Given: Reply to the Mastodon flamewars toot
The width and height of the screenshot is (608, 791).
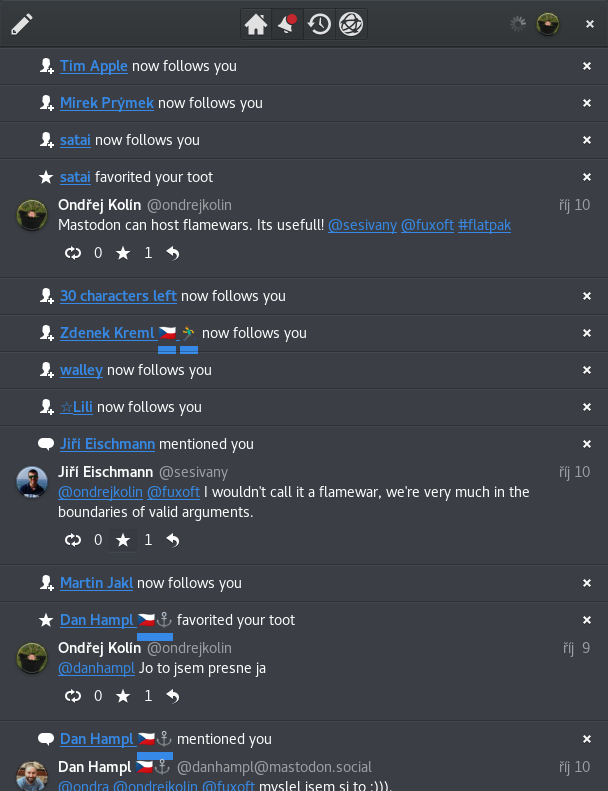Looking at the screenshot, I should point(173,253).
